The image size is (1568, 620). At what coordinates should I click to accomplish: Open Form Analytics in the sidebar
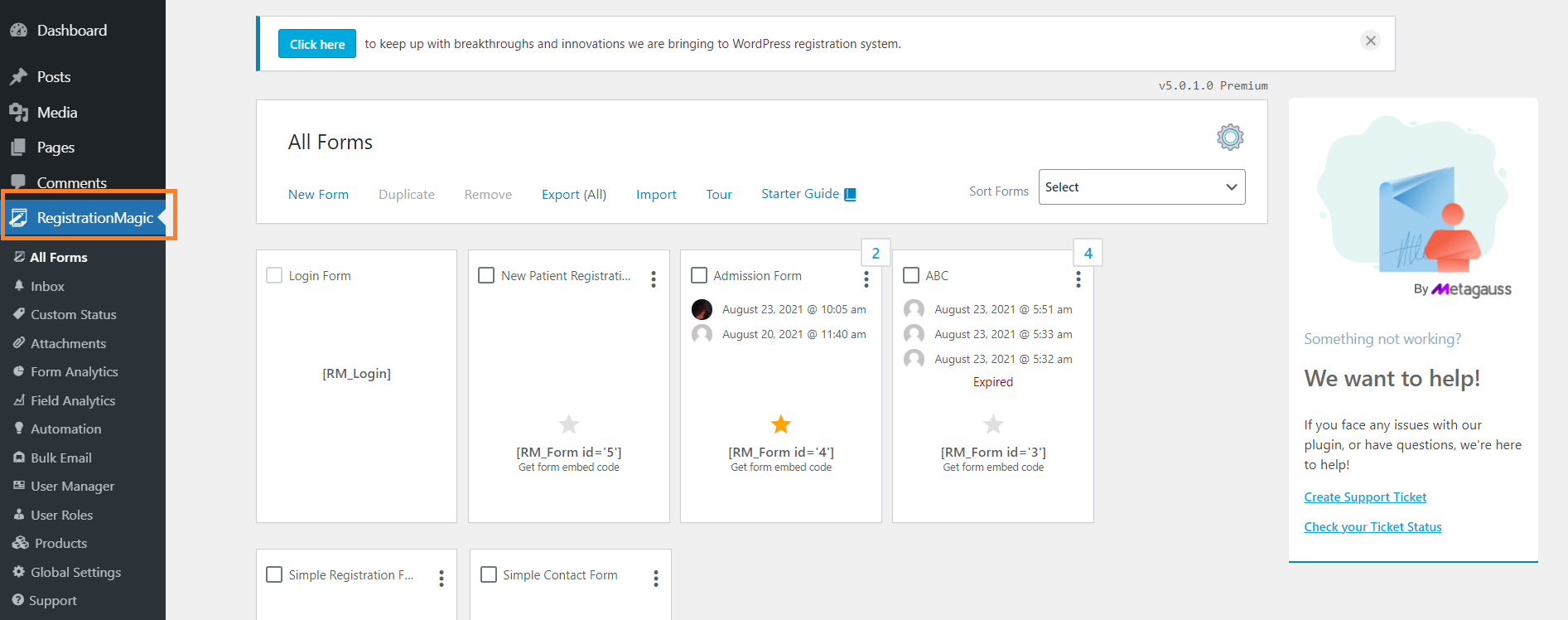tap(74, 372)
